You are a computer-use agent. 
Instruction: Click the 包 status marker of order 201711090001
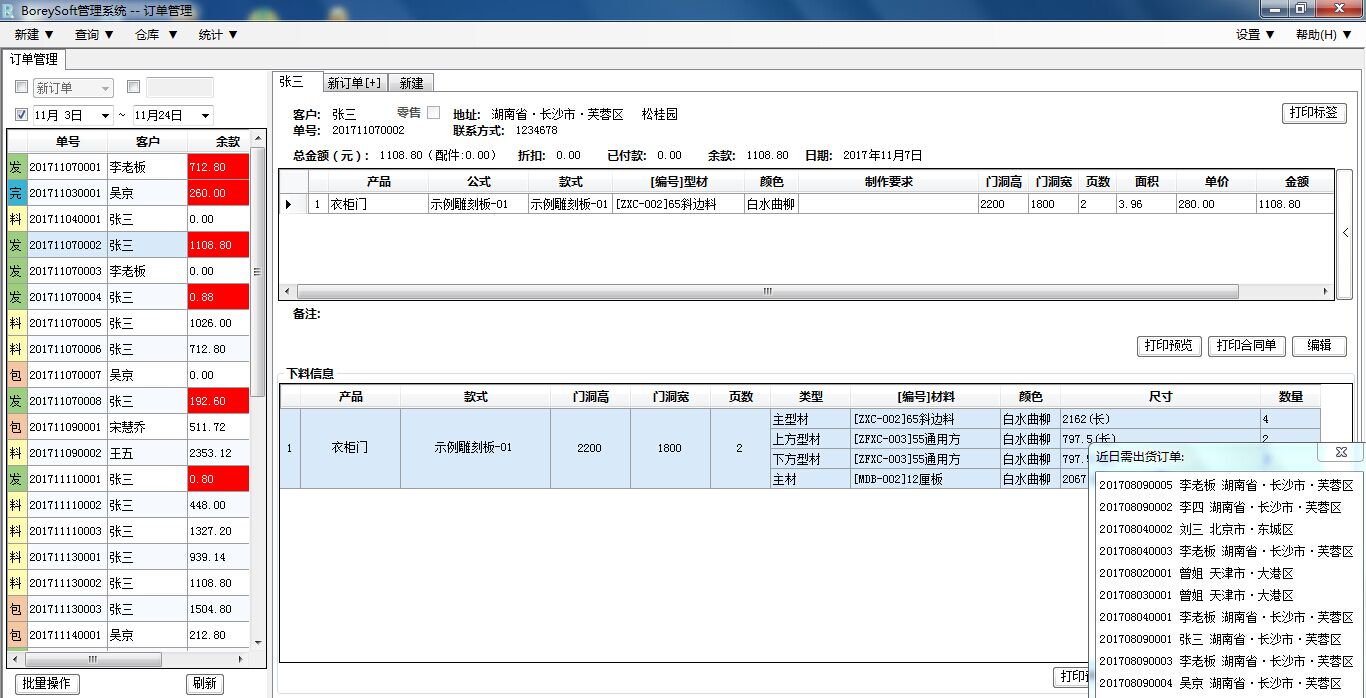pyautogui.click(x=16, y=427)
